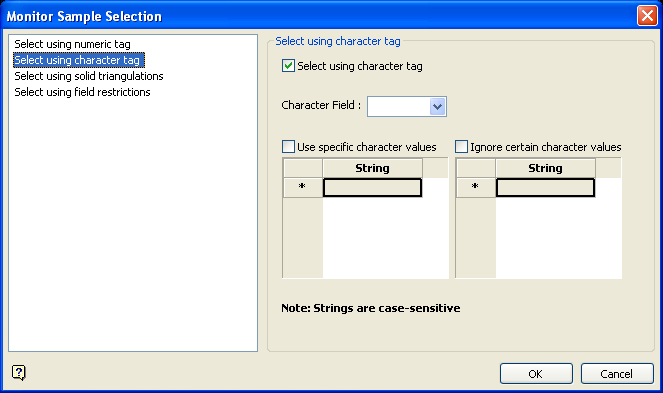Enable Ignore certain character values
This screenshot has height=393, width=663.
461,147
